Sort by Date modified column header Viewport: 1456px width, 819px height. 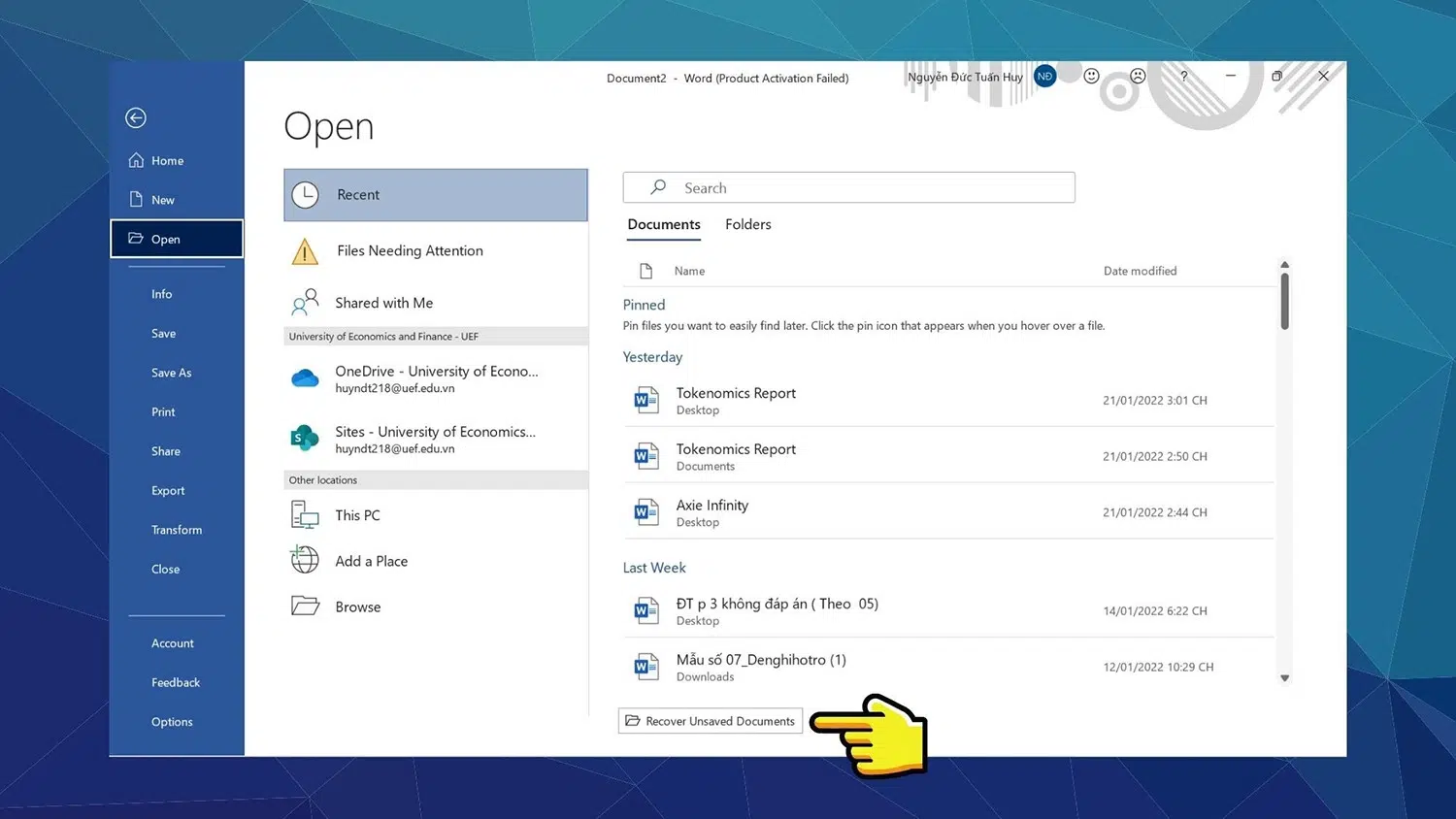(x=1141, y=271)
